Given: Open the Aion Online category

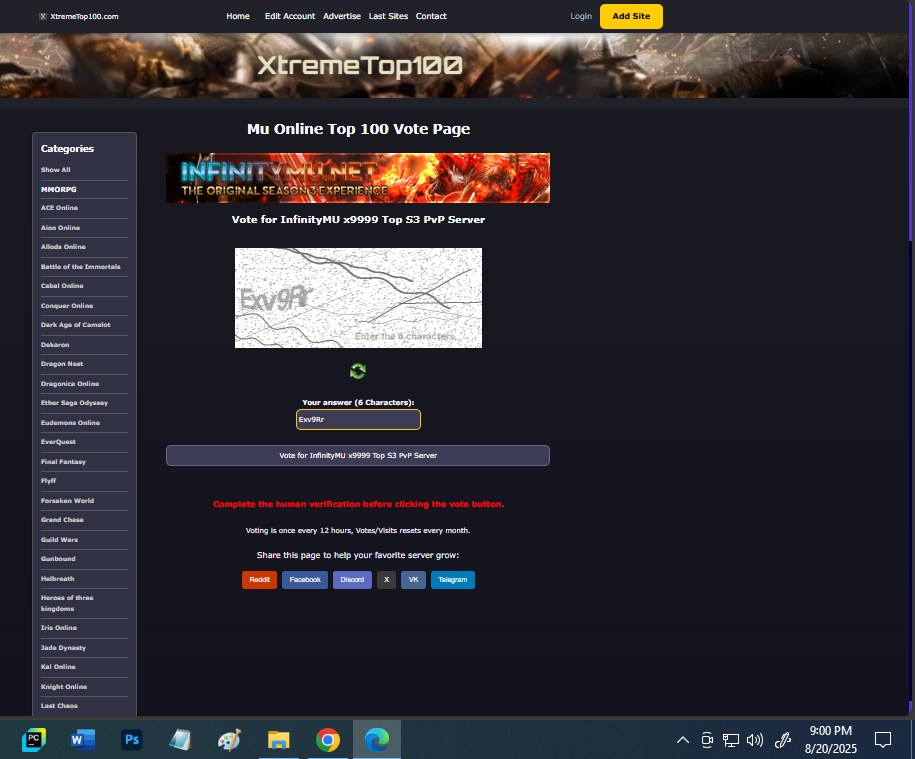Looking at the screenshot, I should pos(60,228).
